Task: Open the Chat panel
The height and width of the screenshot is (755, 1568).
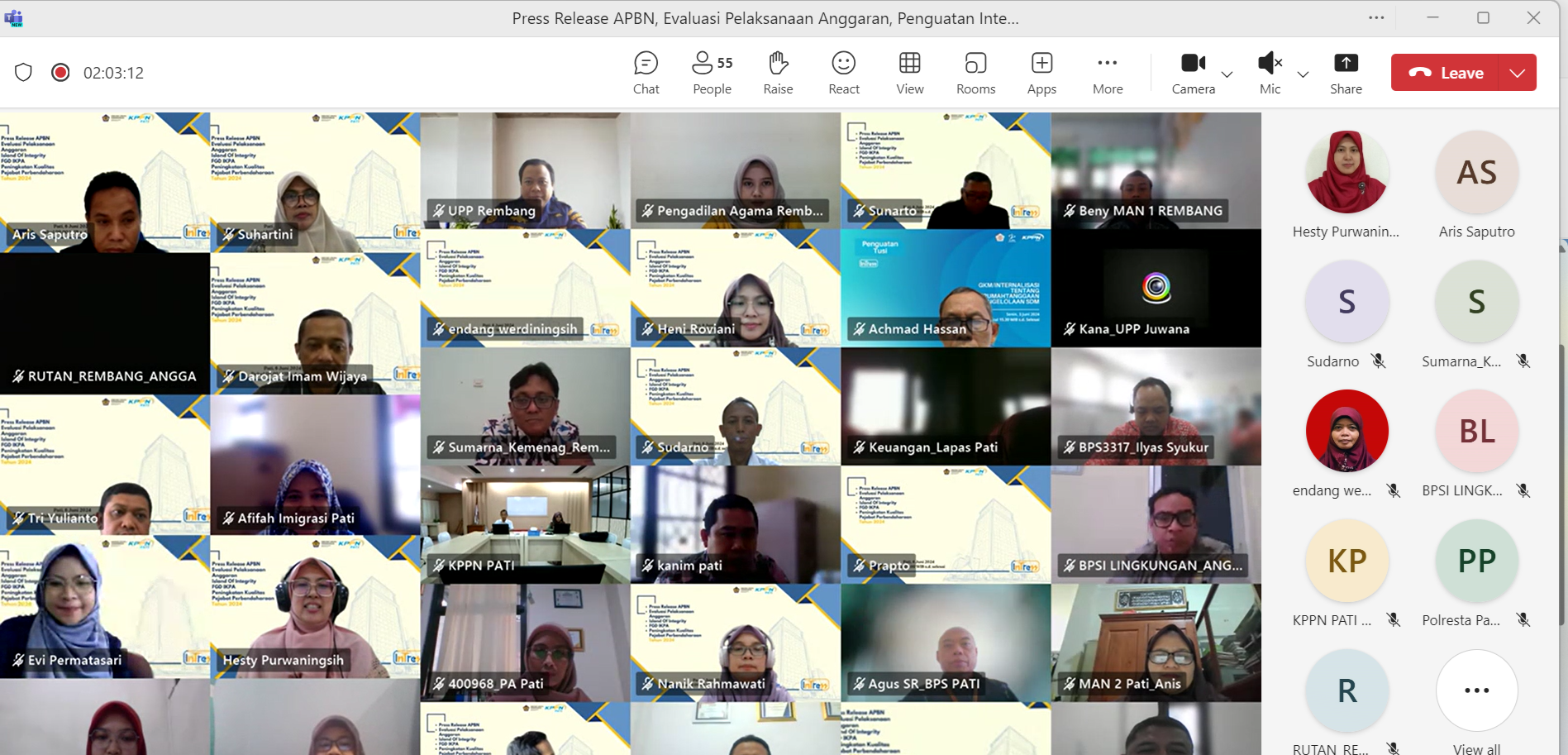Action: 646,73
